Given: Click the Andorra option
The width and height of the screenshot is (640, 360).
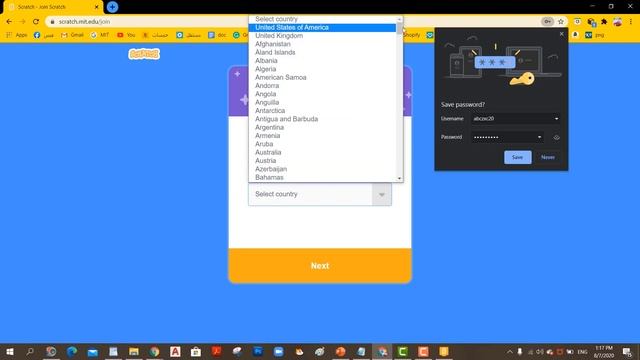Looking at the screenshot, I should pos(322,86).
